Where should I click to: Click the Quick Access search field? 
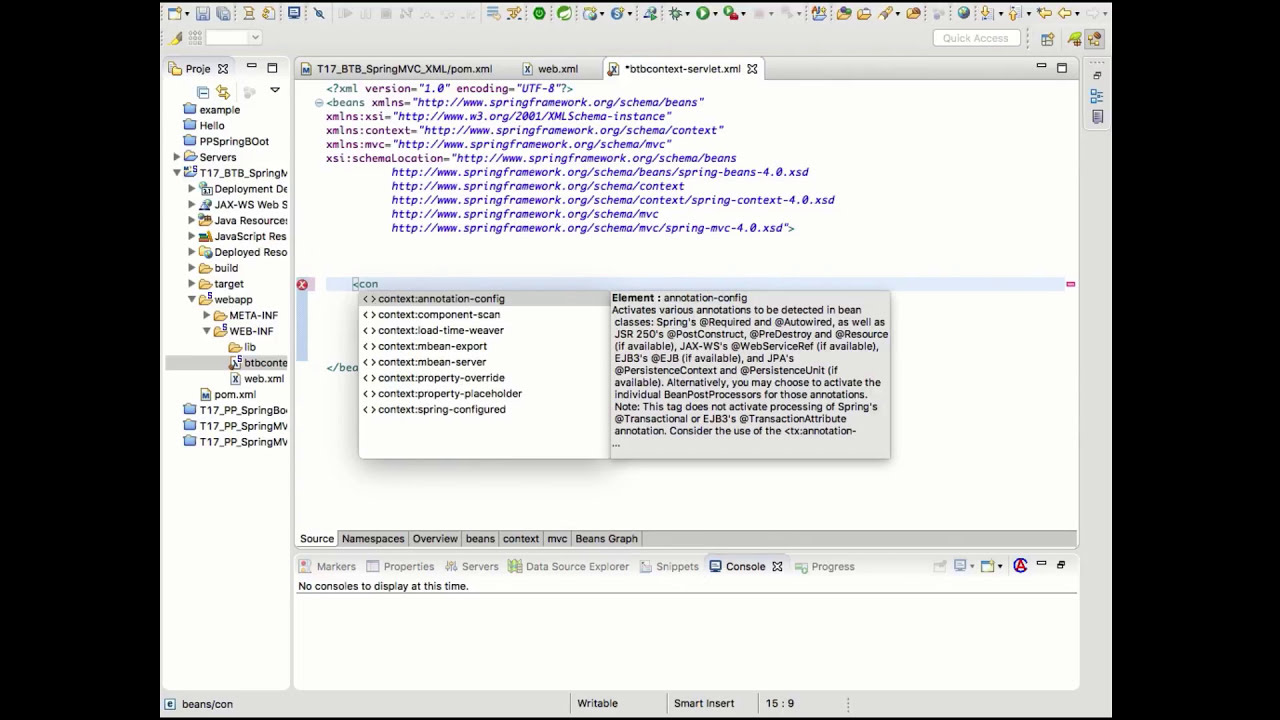click(975, 38)
